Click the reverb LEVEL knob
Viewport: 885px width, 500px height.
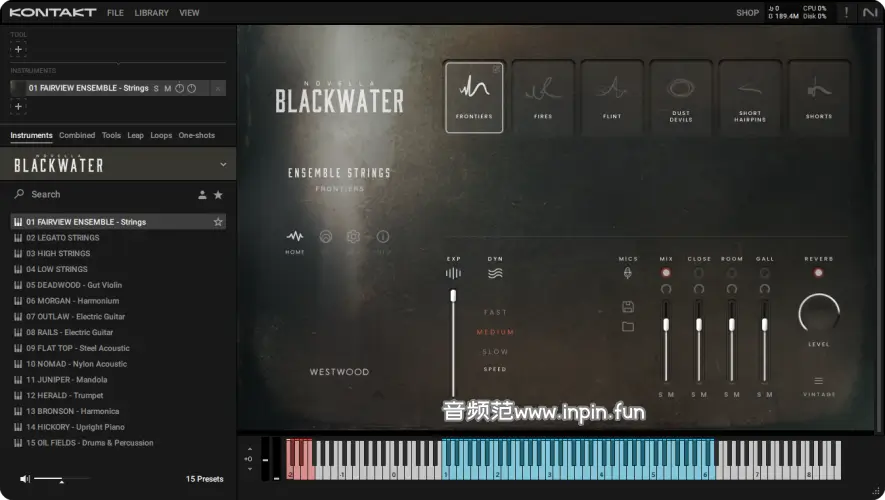pyautogui.click(x=818, y=313)
